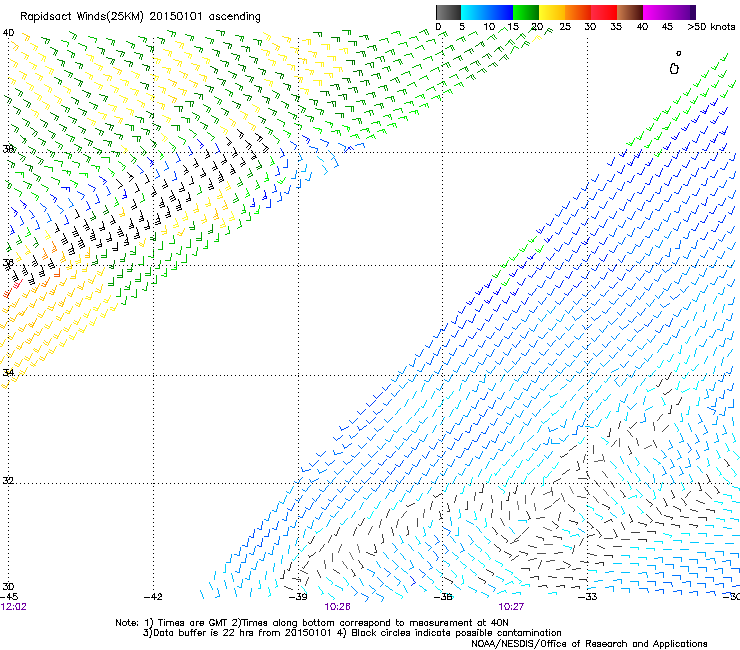Click the red wind barbs at the left edge

(12, 289)
